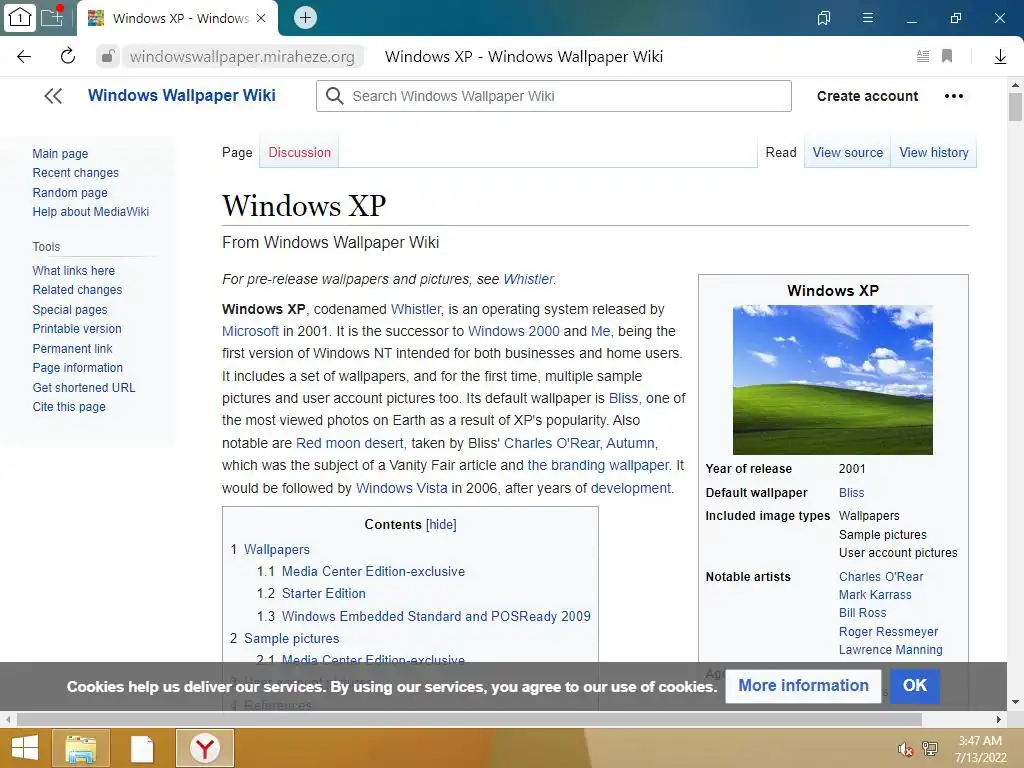The image size is (1024, 768).
Task: Switch to the Discussion tab
Action: click(299, 152)
